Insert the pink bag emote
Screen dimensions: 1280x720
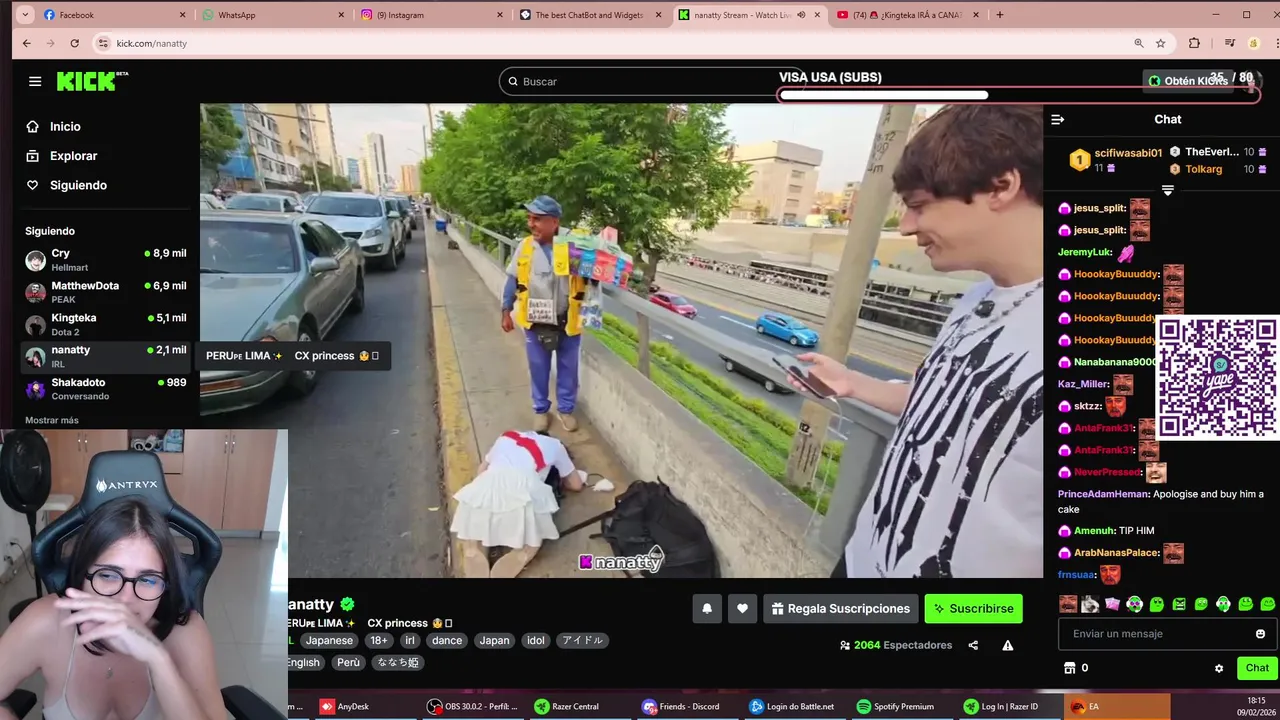(1112, 604)
